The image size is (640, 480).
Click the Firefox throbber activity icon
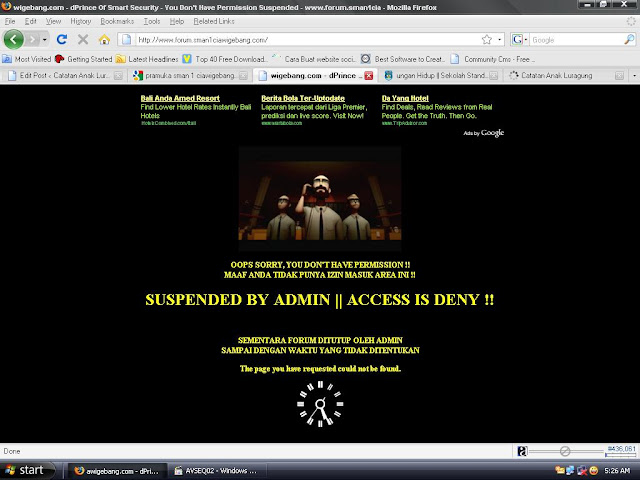pos(631,21)
